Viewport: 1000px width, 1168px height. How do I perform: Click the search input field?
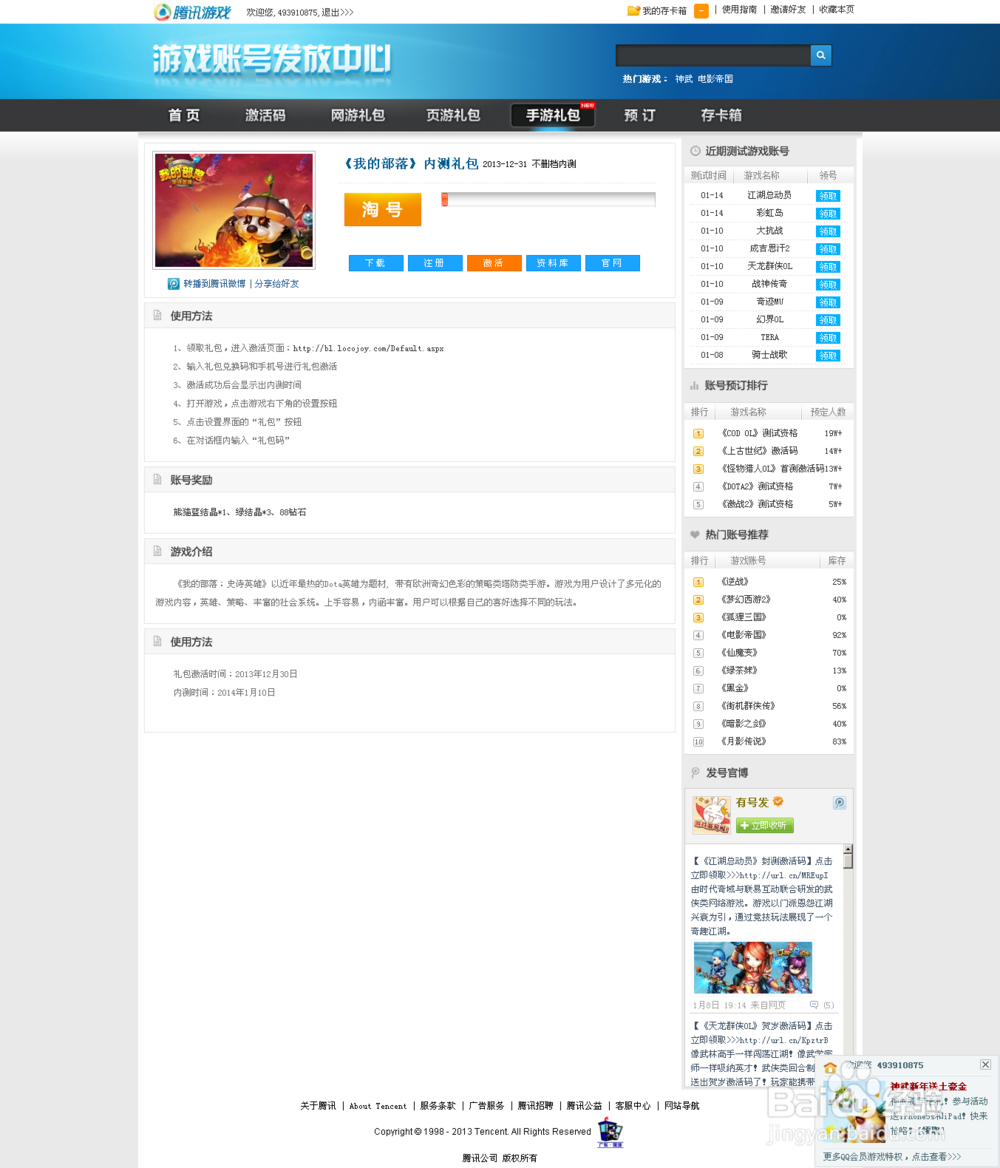click(x=713, y=55)
